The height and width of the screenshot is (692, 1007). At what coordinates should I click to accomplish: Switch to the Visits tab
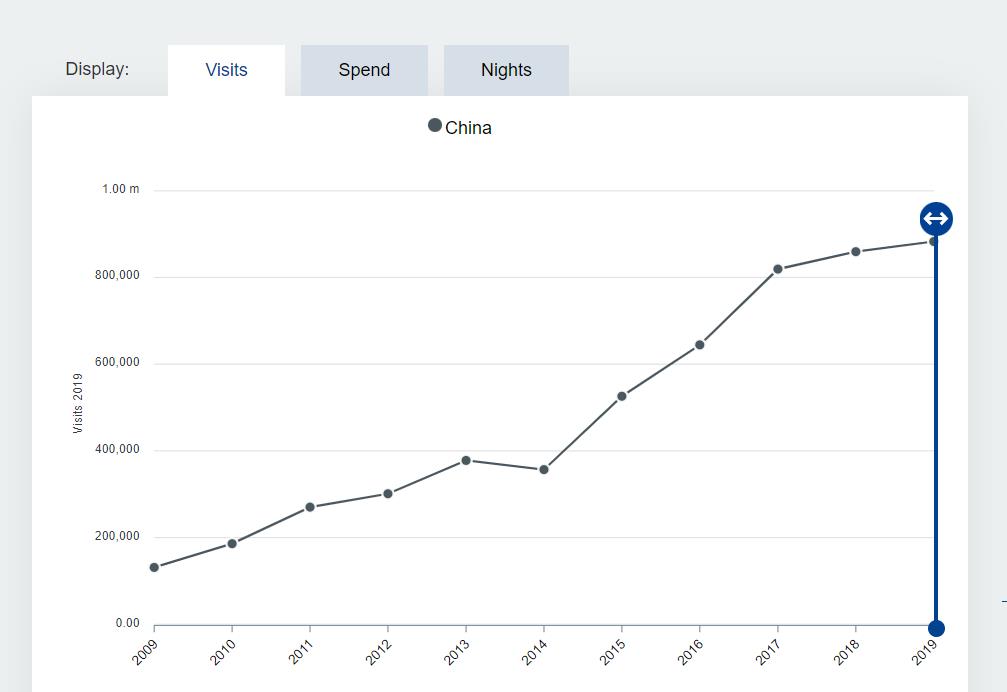[x=226, y=70]
